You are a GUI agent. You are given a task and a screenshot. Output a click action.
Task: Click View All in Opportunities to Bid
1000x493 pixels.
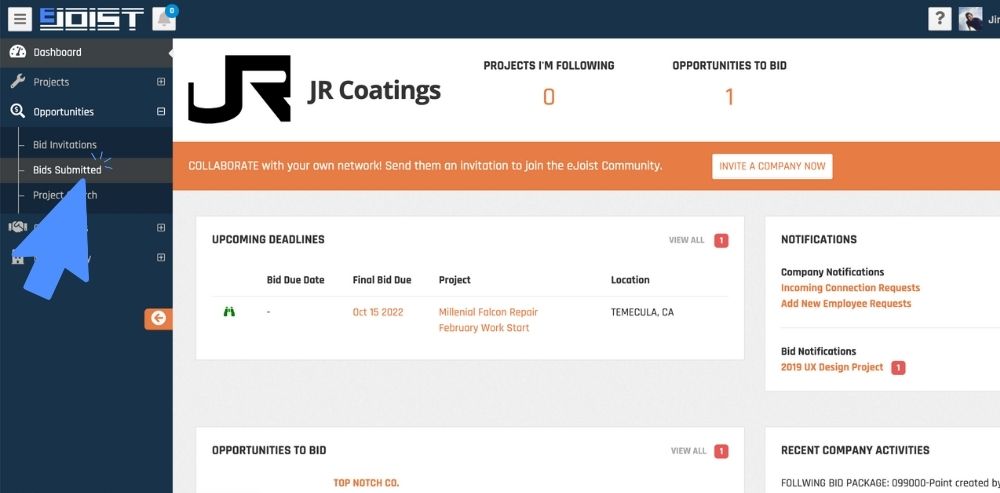tap(688, 451)
